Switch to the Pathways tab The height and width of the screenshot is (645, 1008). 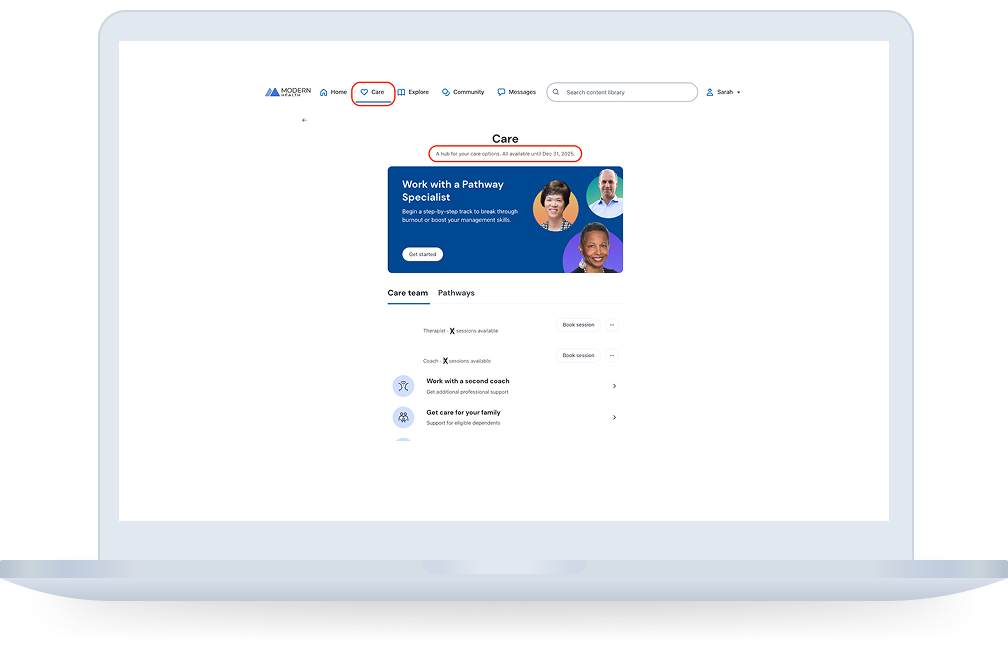coord(456,293)
